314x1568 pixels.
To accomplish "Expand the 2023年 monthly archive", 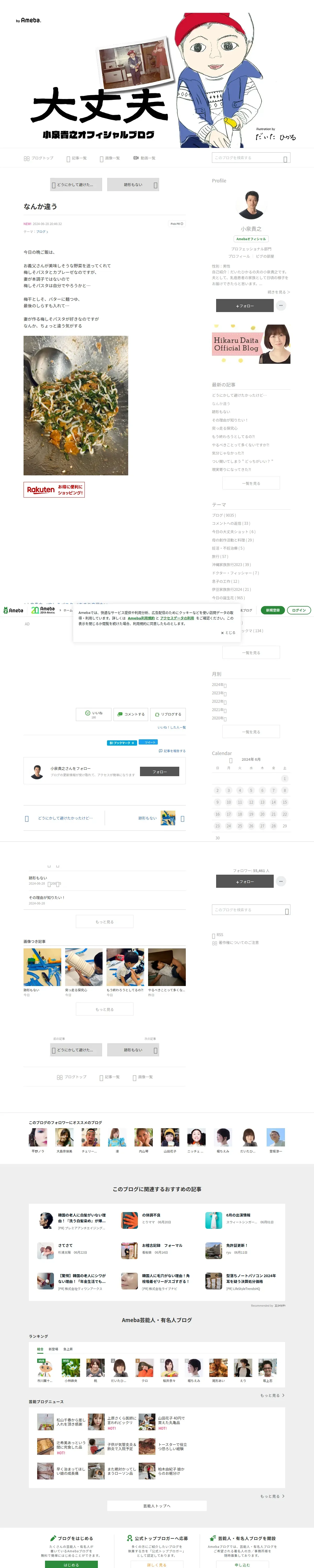I will coord(220,693).
